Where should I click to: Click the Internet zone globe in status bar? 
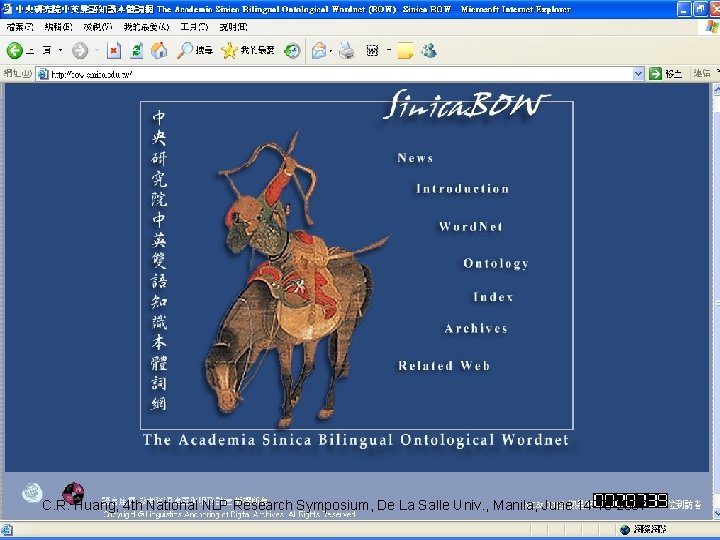(624, 530)
